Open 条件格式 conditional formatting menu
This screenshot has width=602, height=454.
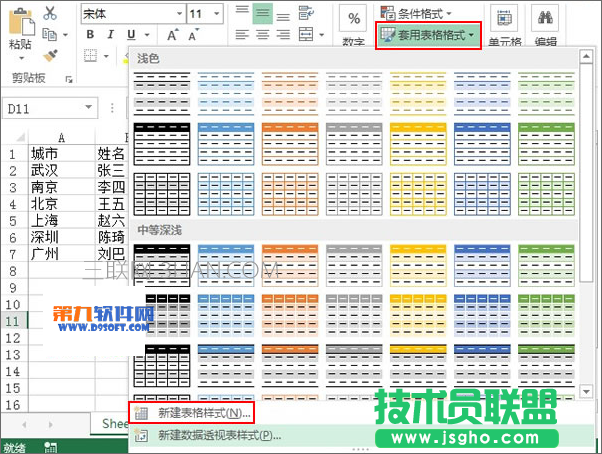pos(416,13)
